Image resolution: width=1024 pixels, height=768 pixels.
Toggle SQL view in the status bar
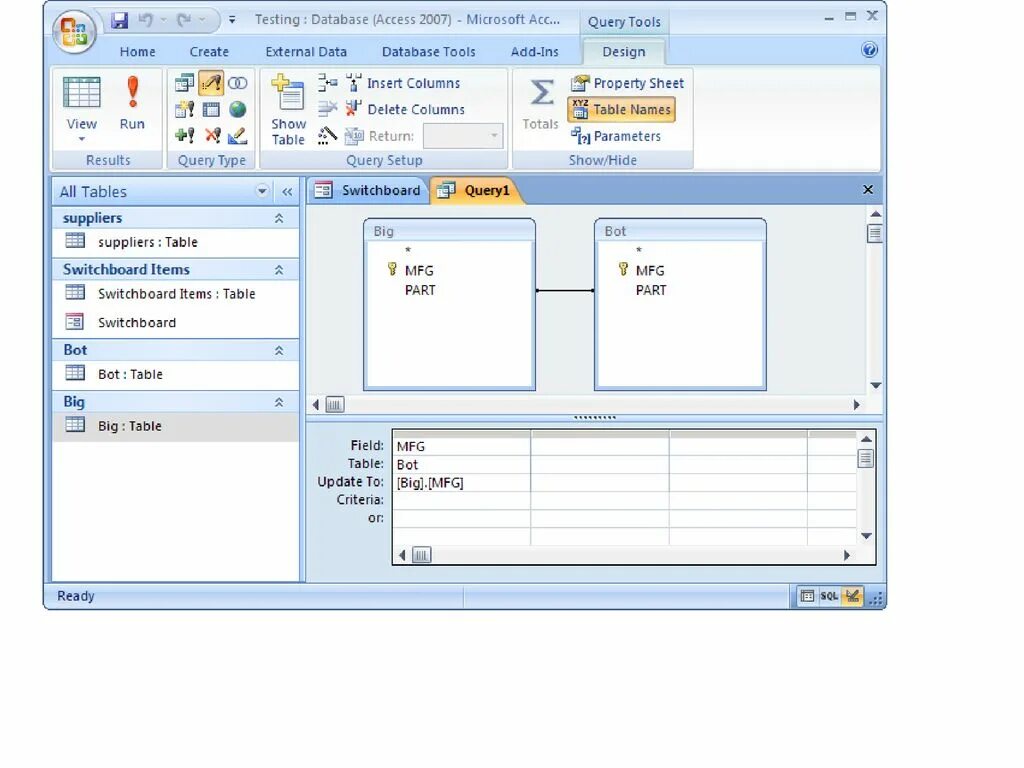tap(830, 595)
